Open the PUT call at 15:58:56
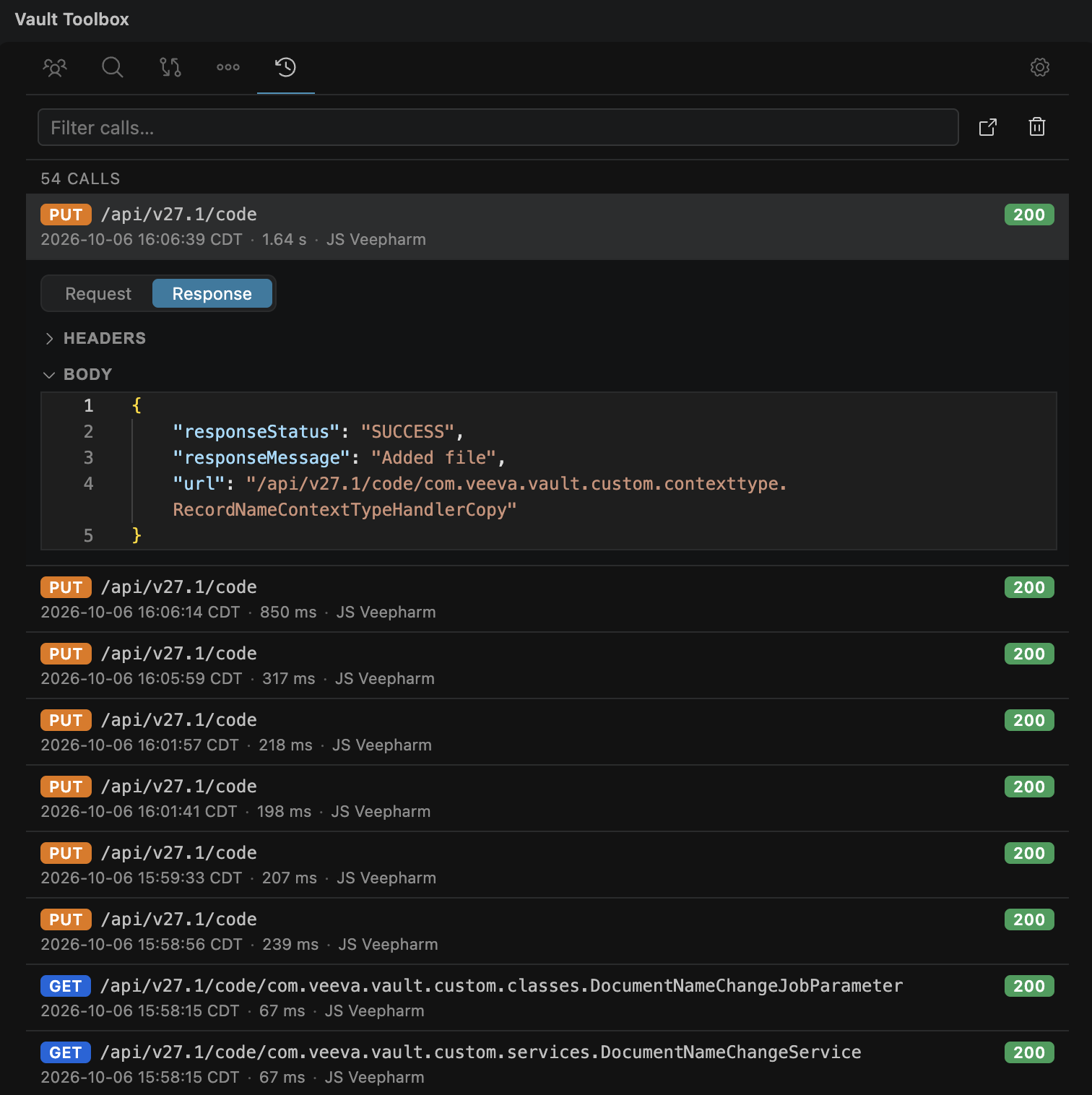1092x1095 pixels. (x=547, y=932)
